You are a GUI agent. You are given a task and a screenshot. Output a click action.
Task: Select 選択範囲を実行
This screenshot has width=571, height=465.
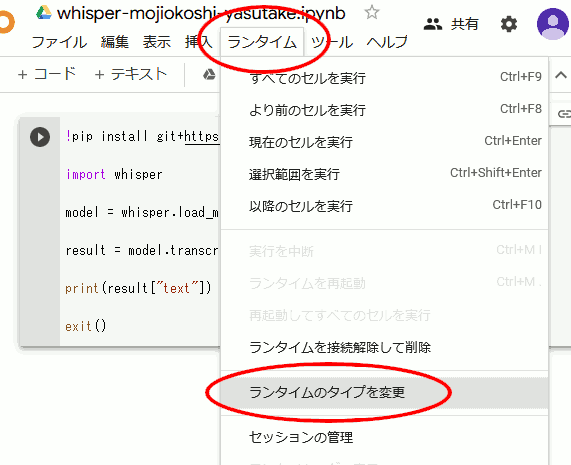(385, 174)
